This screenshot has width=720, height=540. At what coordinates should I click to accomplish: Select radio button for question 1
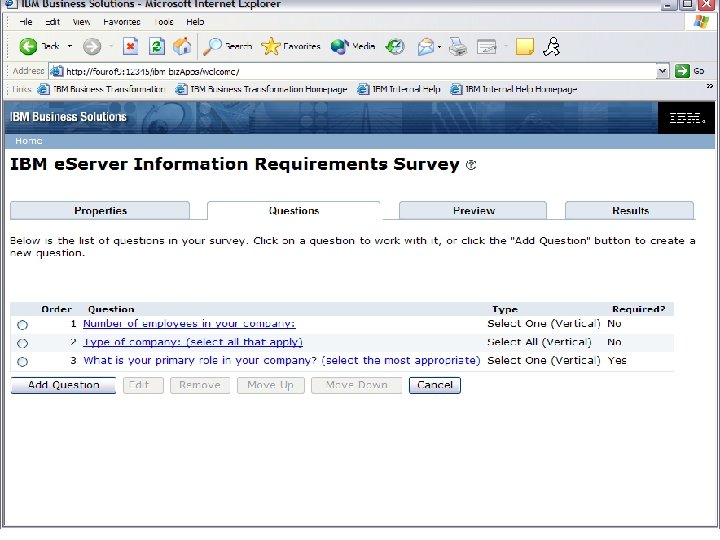click(x=22, y=325)
